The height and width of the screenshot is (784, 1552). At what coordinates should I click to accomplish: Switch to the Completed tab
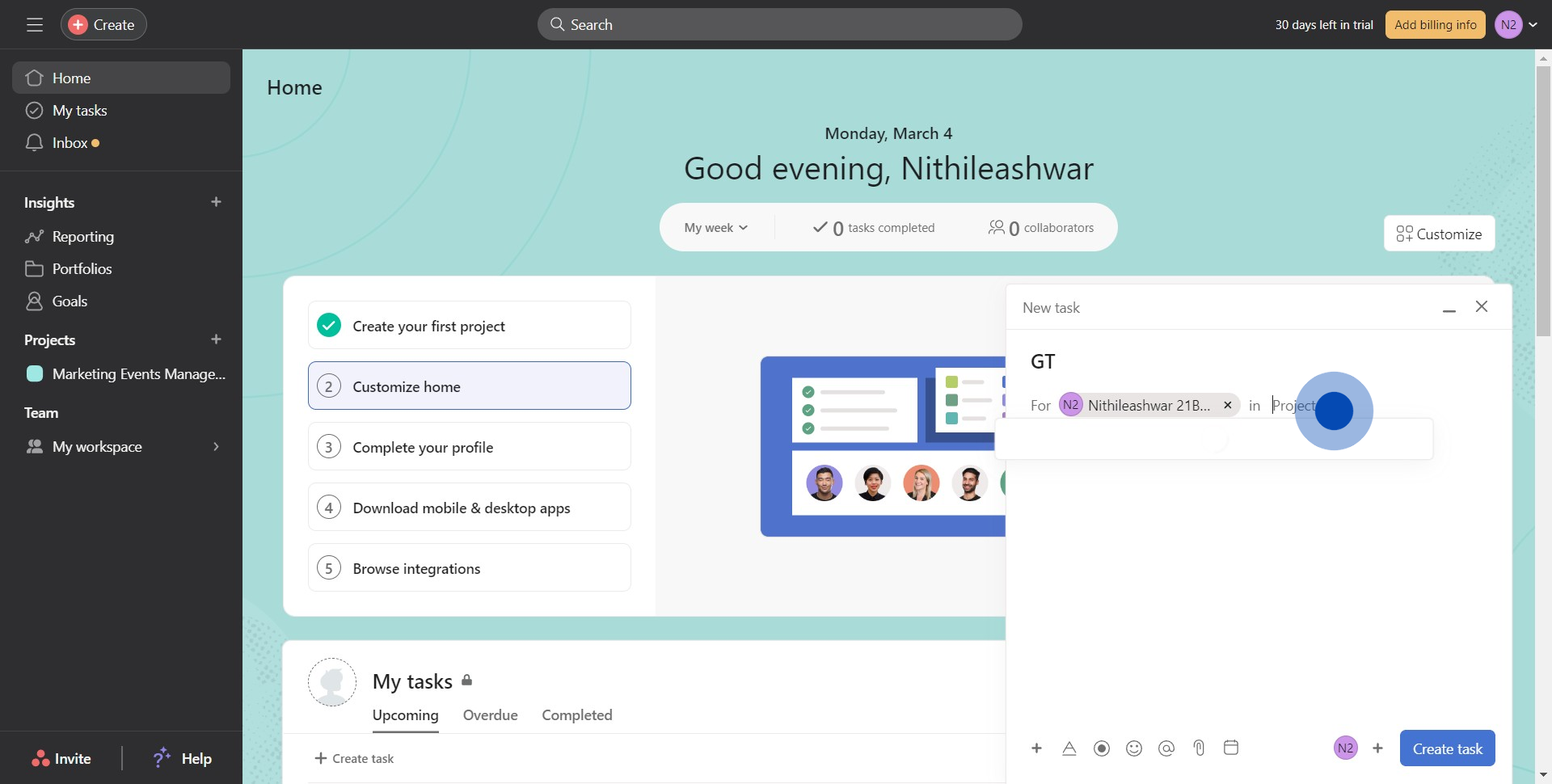(576, 715)
